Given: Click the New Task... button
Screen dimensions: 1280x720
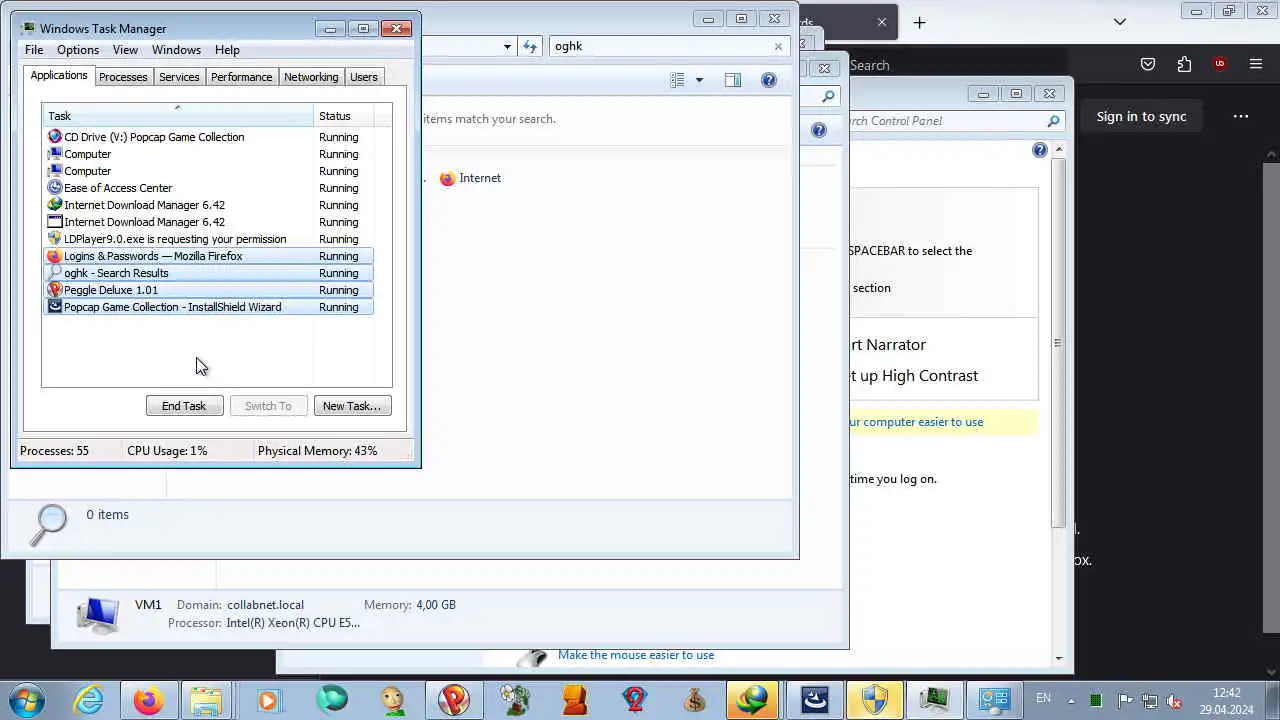Looking at the screenshot, I should tap(352, 406).
